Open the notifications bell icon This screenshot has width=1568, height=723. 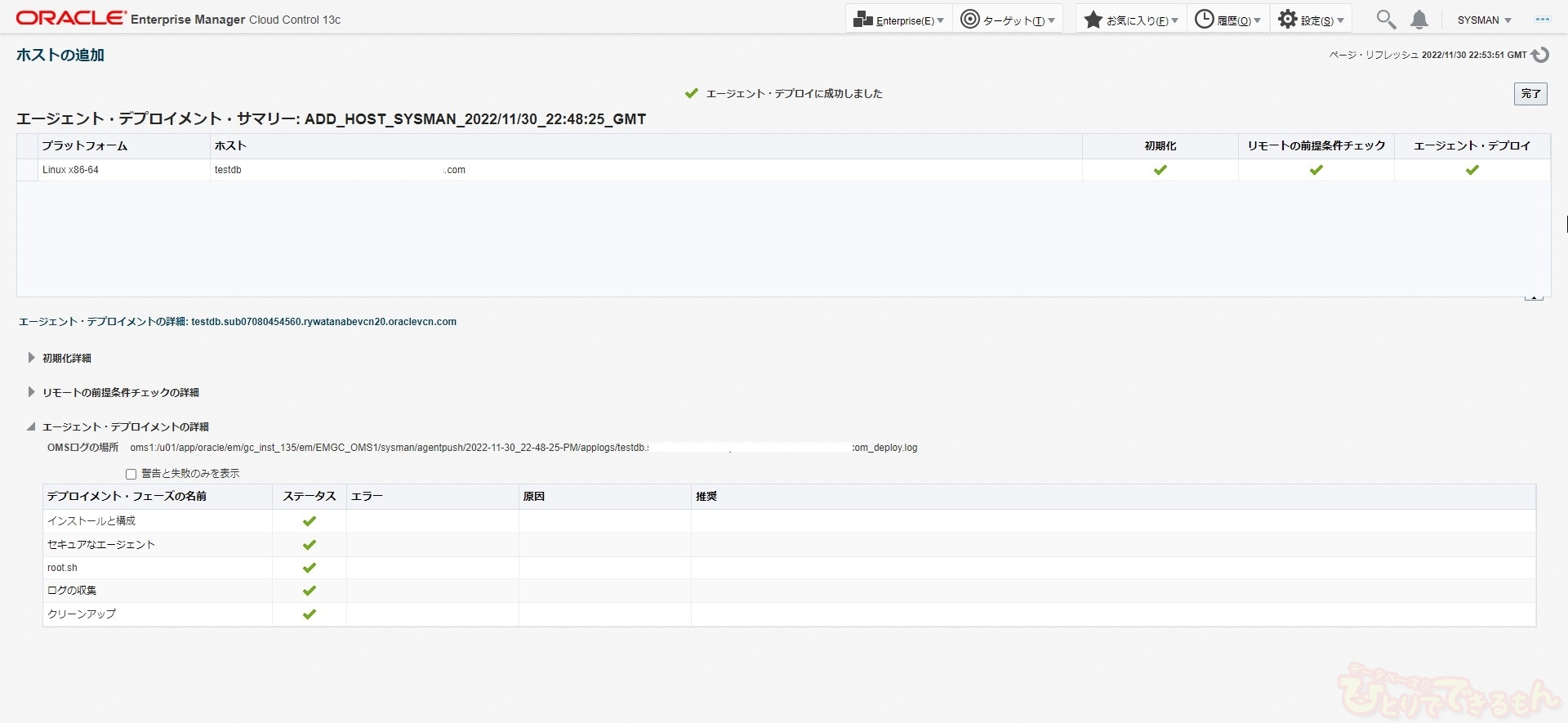point(1419,20)
